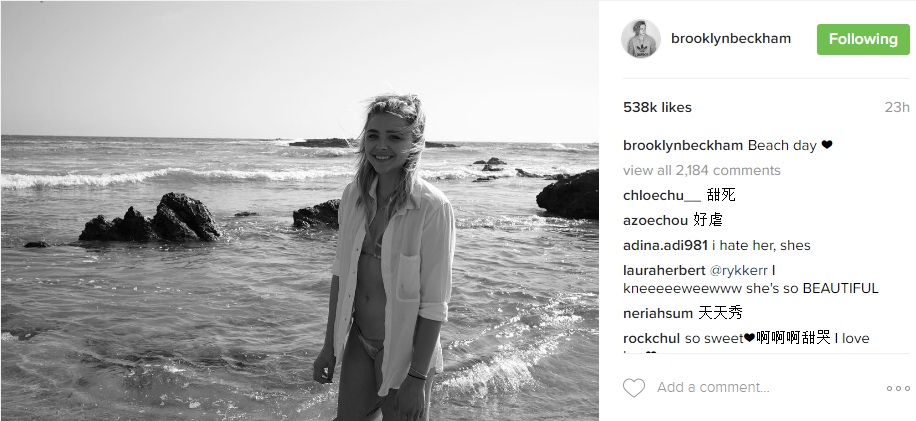Open lauraherbert commenter profile
Image resolution: width=916 pixels, height=421 pixels.
[x=664, y=270]
